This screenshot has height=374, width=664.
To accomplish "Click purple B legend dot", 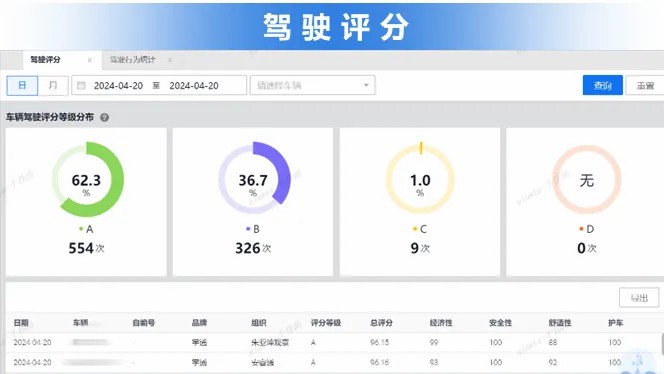I will coord(248,229).
